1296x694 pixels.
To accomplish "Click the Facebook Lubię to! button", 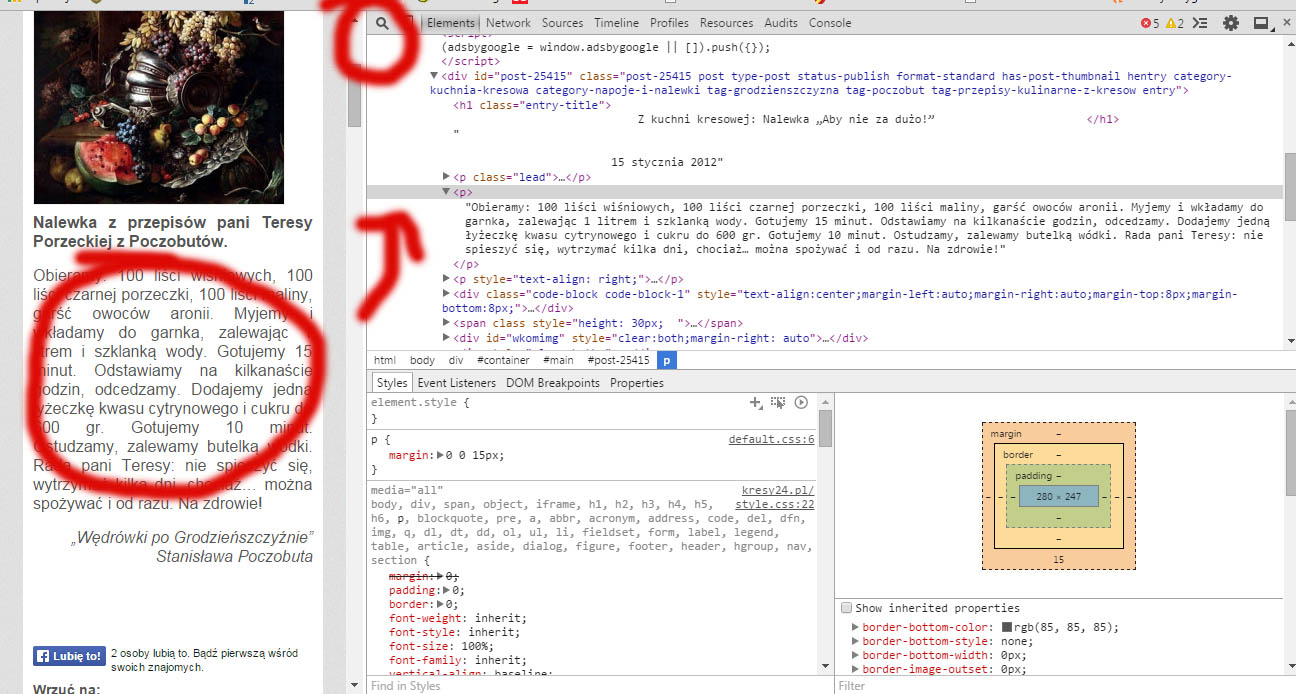I will pos(69,657).
